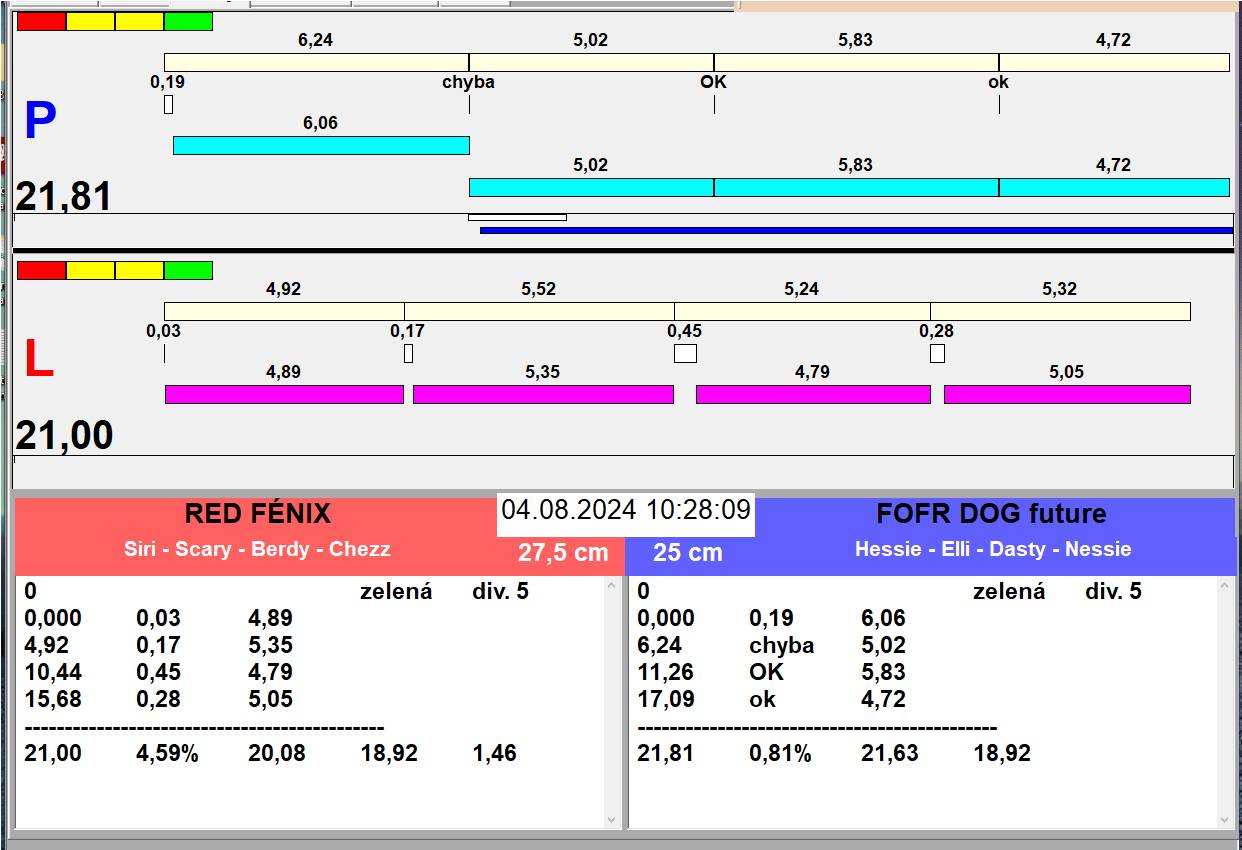
Task: Click the changeover box under 0,28 in lane L
Action: coord(937,353)
